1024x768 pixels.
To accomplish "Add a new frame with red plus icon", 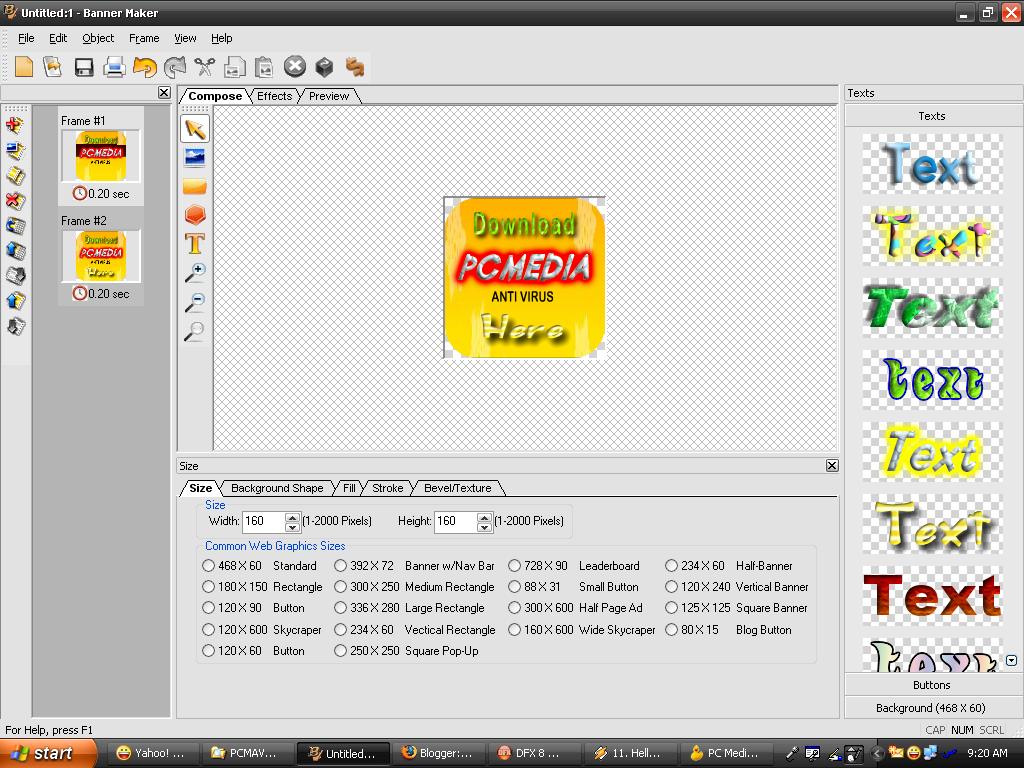I will pos(15,125).
